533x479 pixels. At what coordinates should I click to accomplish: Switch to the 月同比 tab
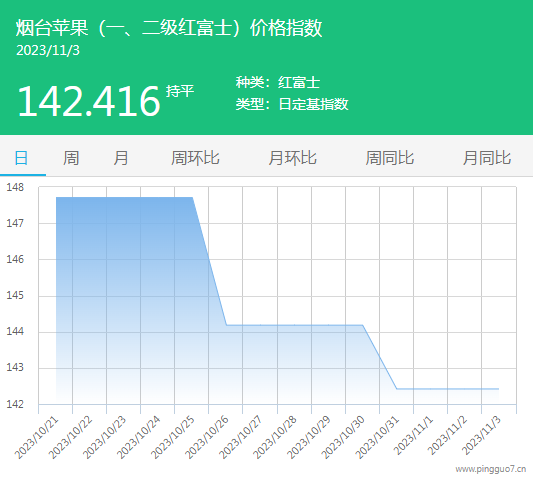click(487, 158)
